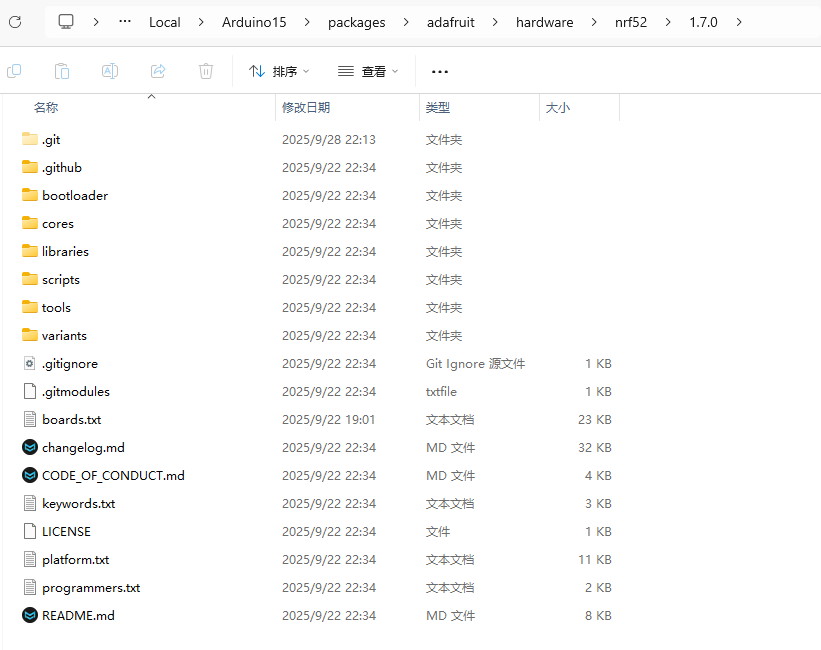Expand the chevron after 1.7.0 in the breadcrumb
The width and height of the screenshot is (821, 650).
[738, 22]
